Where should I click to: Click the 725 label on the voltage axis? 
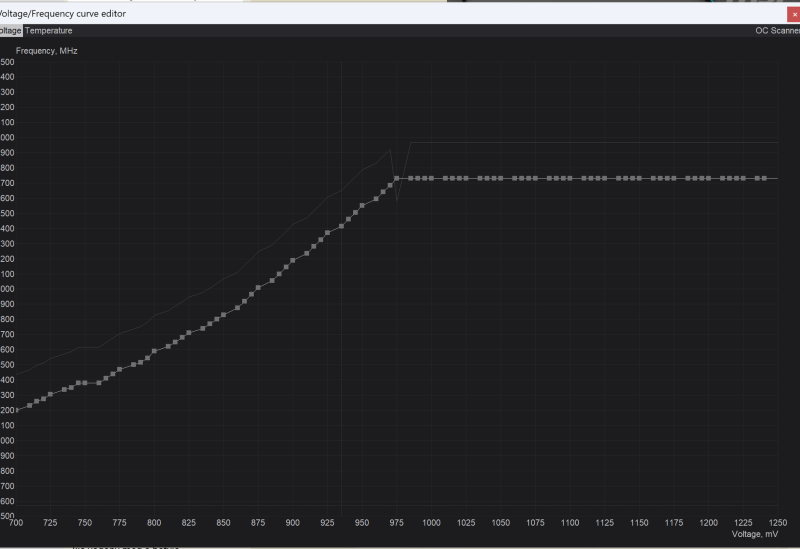[50, 522]
